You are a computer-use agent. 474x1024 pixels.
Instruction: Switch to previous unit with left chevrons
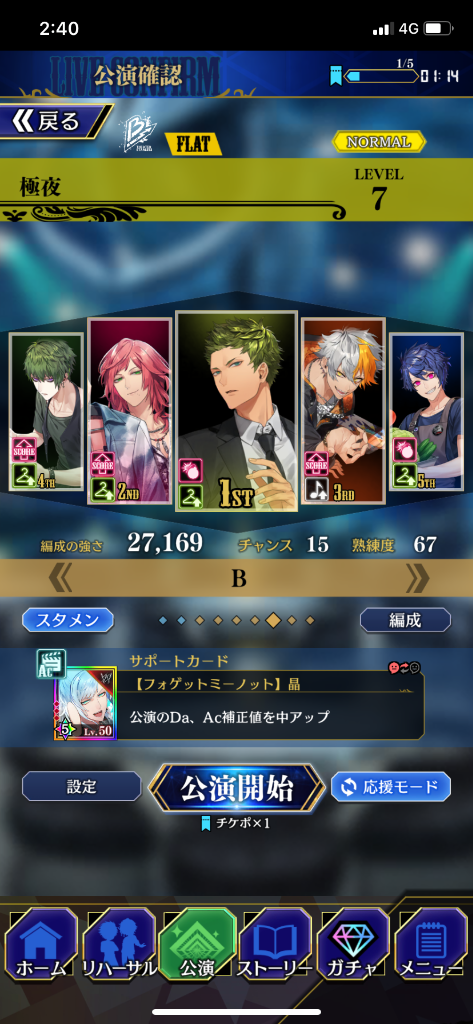59,579
